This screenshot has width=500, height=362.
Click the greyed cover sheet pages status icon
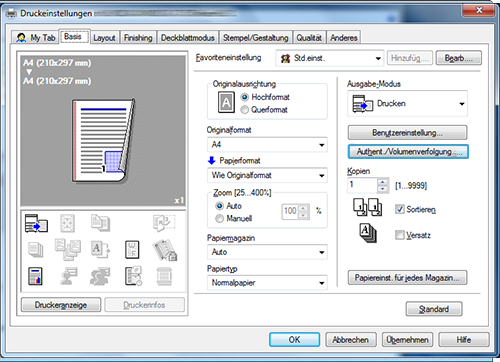100,223
